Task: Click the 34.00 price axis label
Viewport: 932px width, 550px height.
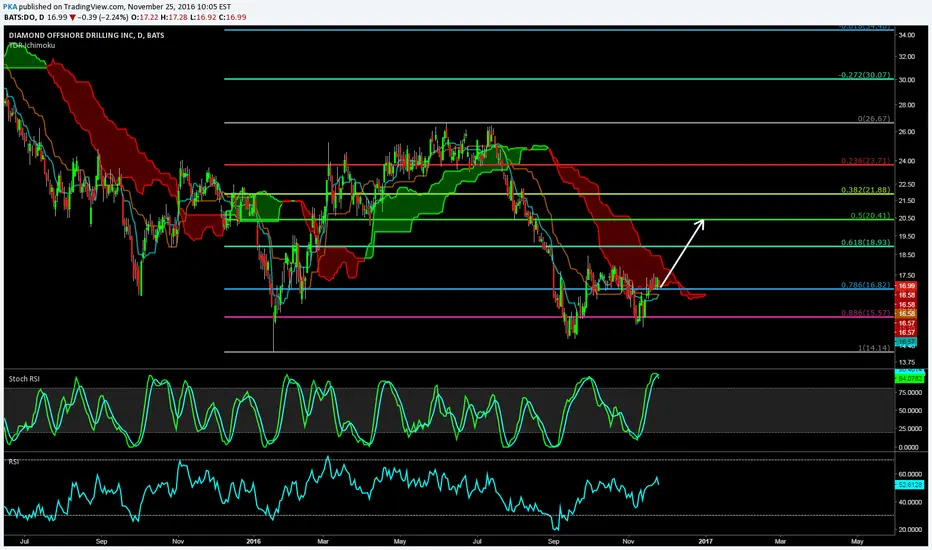Action: point(906,35)
